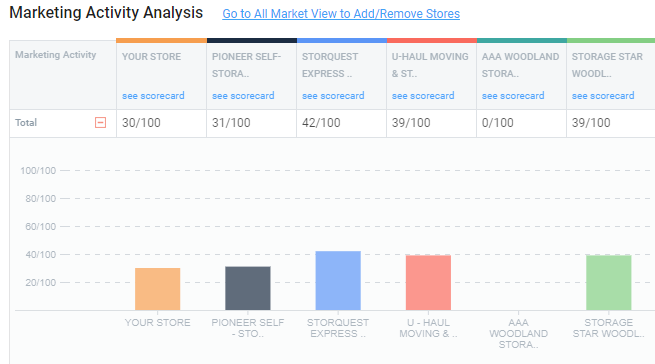Click the dark gray PIONEER SELF chart bar
This screenshot has height=364, width=655.
pos(248,288)
